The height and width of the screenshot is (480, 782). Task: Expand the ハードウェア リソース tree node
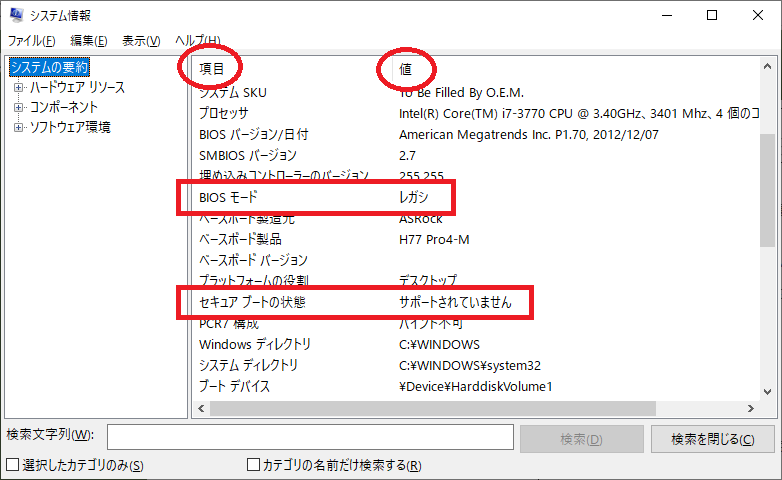(18, 88)
